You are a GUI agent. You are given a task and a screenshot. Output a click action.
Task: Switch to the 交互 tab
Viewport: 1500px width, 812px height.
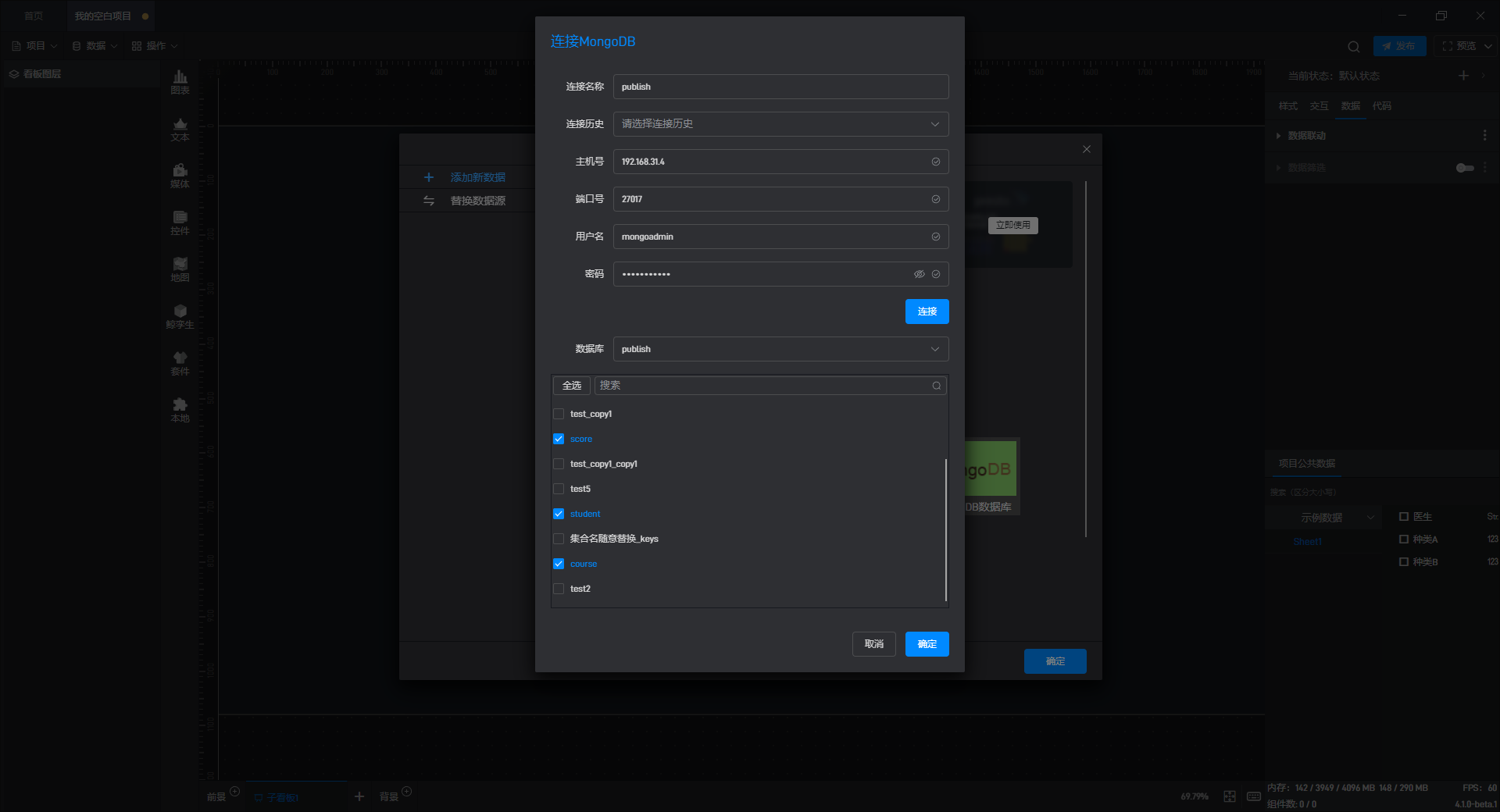[1319, 106]
